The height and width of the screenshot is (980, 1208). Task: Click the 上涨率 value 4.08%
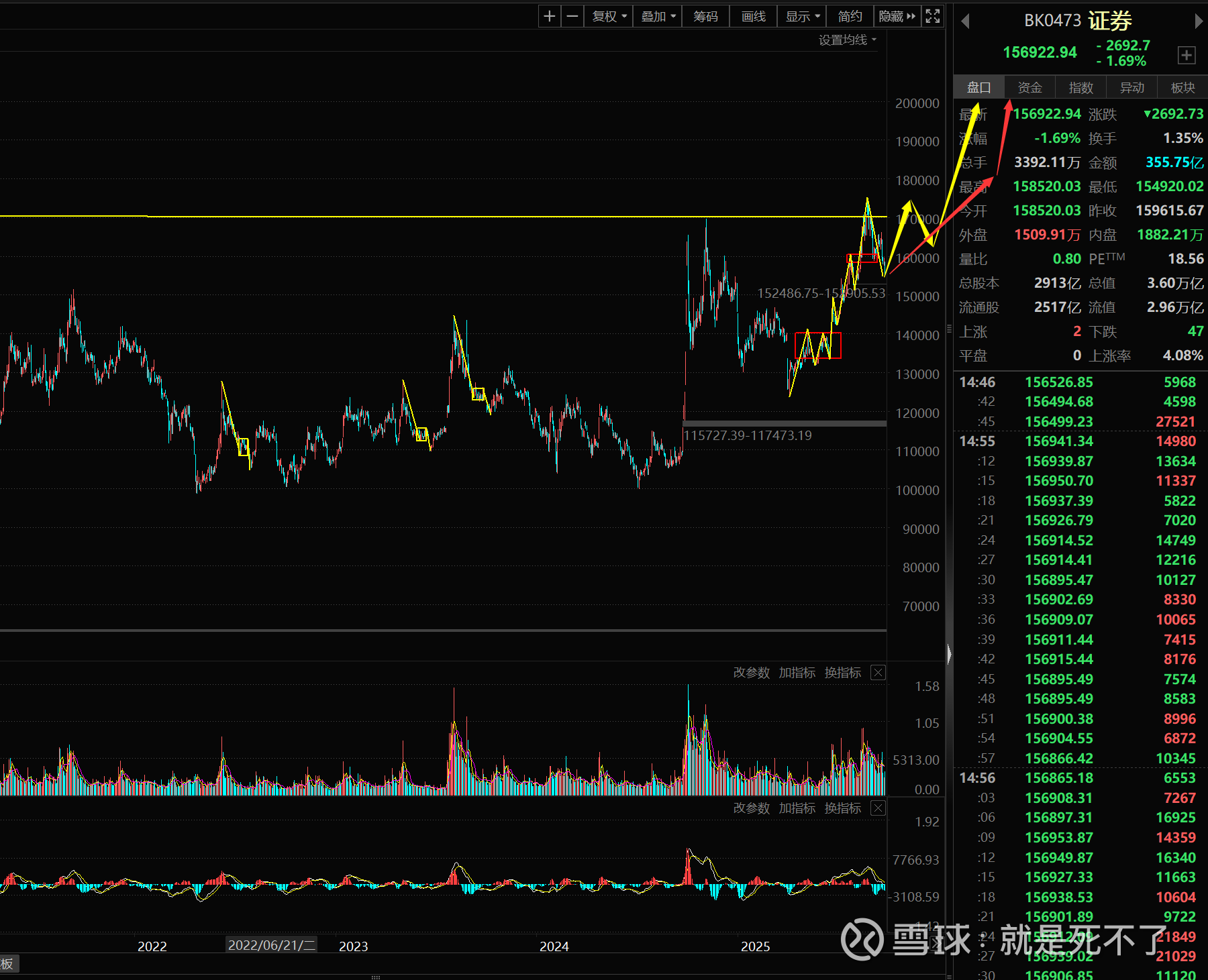[1182, 356]
